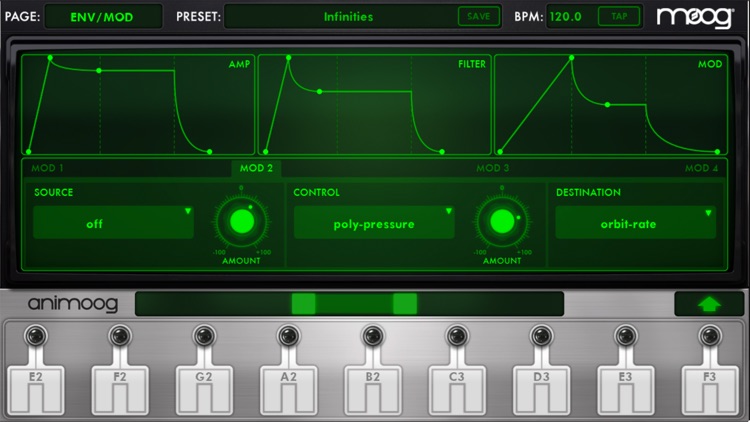
Task: Select the round knob above the F2 key
Action: tap(120, 336)
